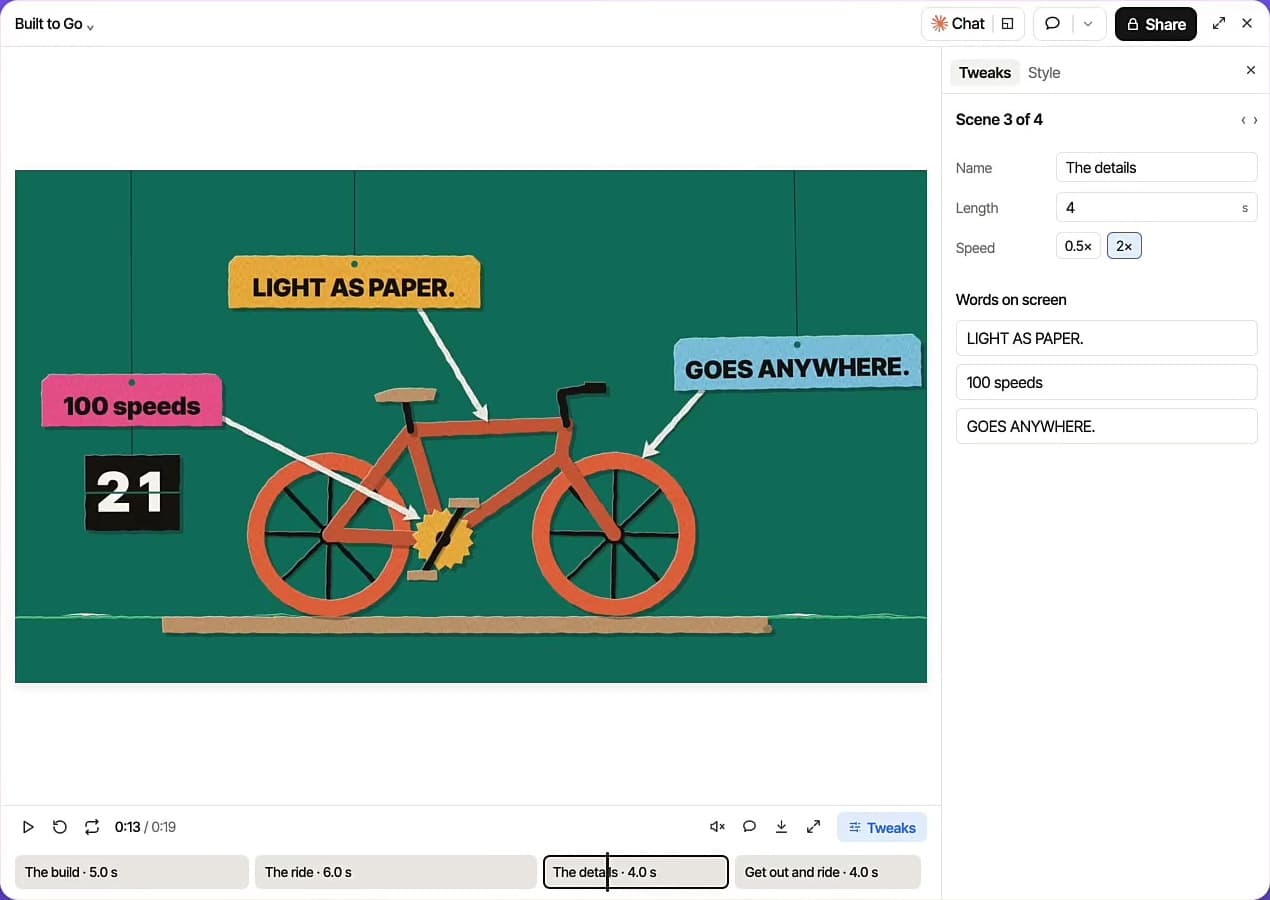Expand the comment options dropdown arrow

pyautogui.click(x=1088, y=24)
